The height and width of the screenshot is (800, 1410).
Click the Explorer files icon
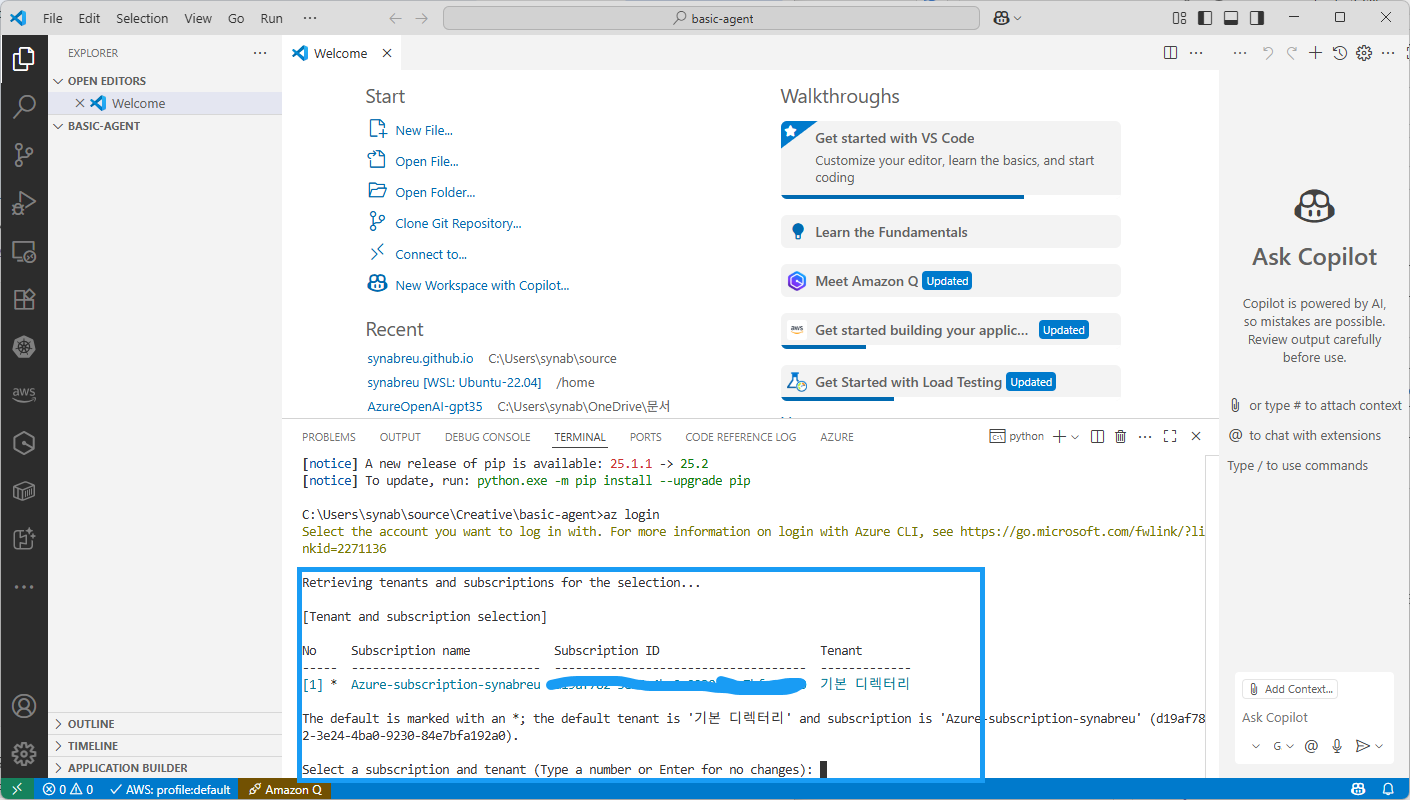[x=24, y=59]
